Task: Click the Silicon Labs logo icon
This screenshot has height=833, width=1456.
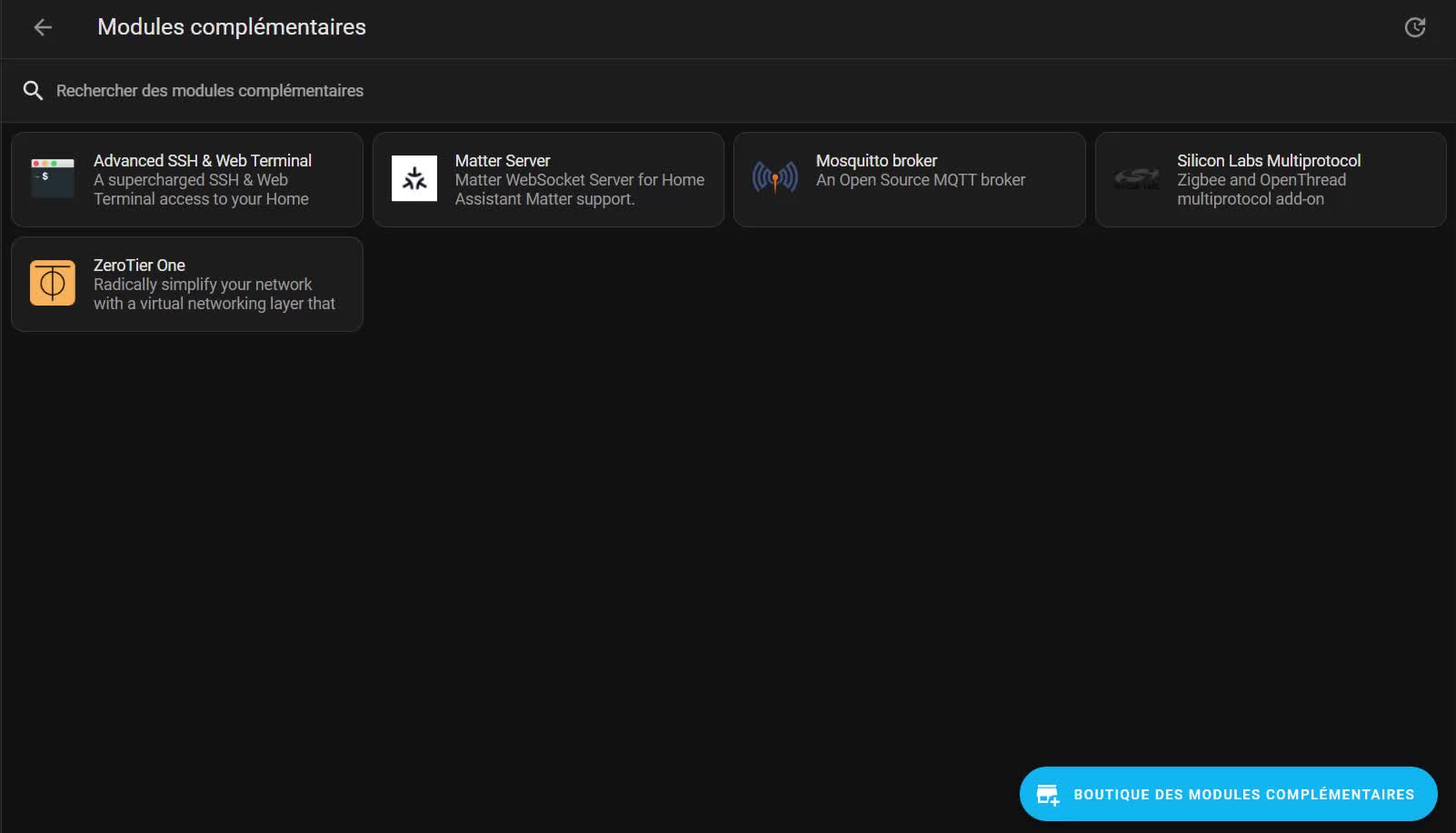Action: (x=1137, y=179)
